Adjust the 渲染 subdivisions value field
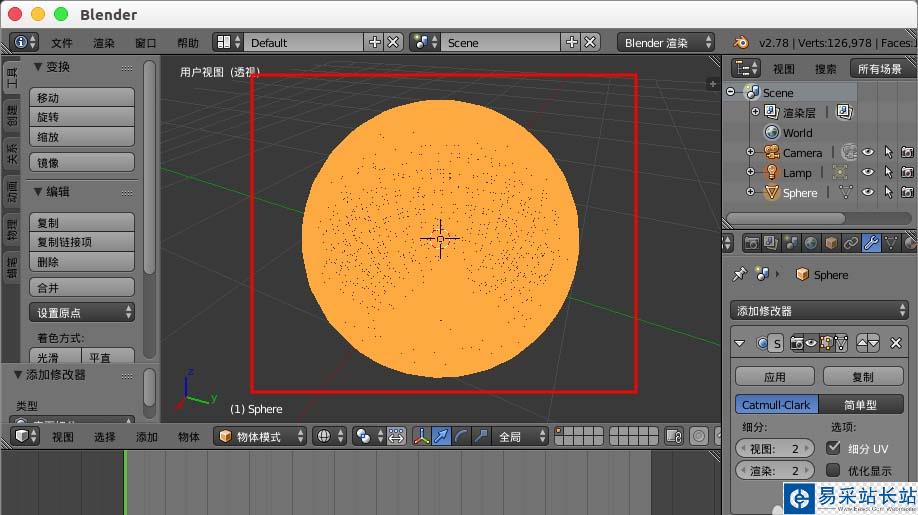Screen dimensions: 918x515 click(775, 471)
